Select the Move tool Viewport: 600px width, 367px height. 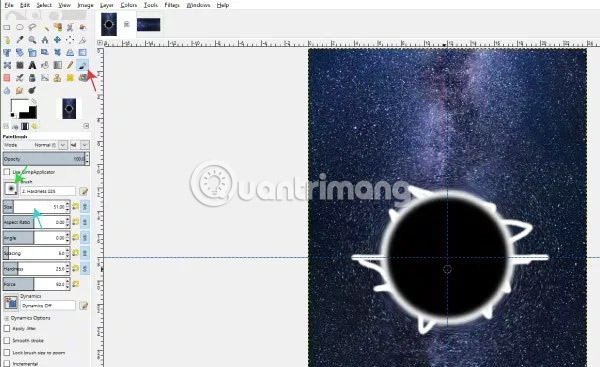[57, 40]
